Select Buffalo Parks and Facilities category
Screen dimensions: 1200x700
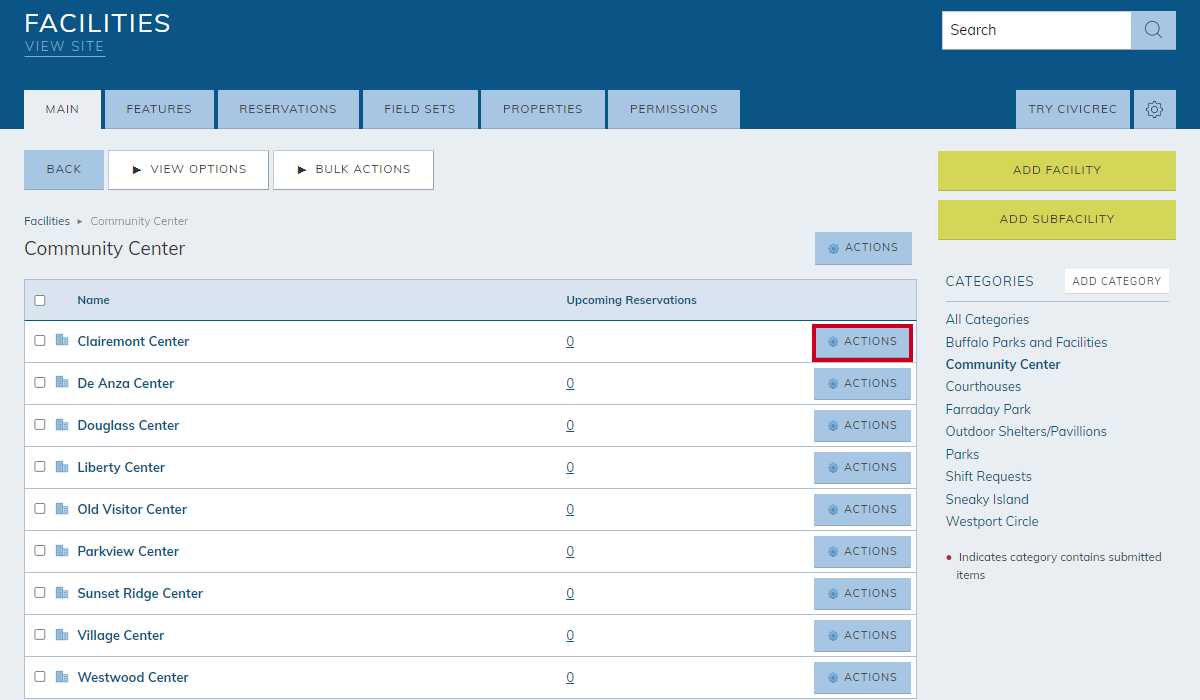coord(1026,342)
